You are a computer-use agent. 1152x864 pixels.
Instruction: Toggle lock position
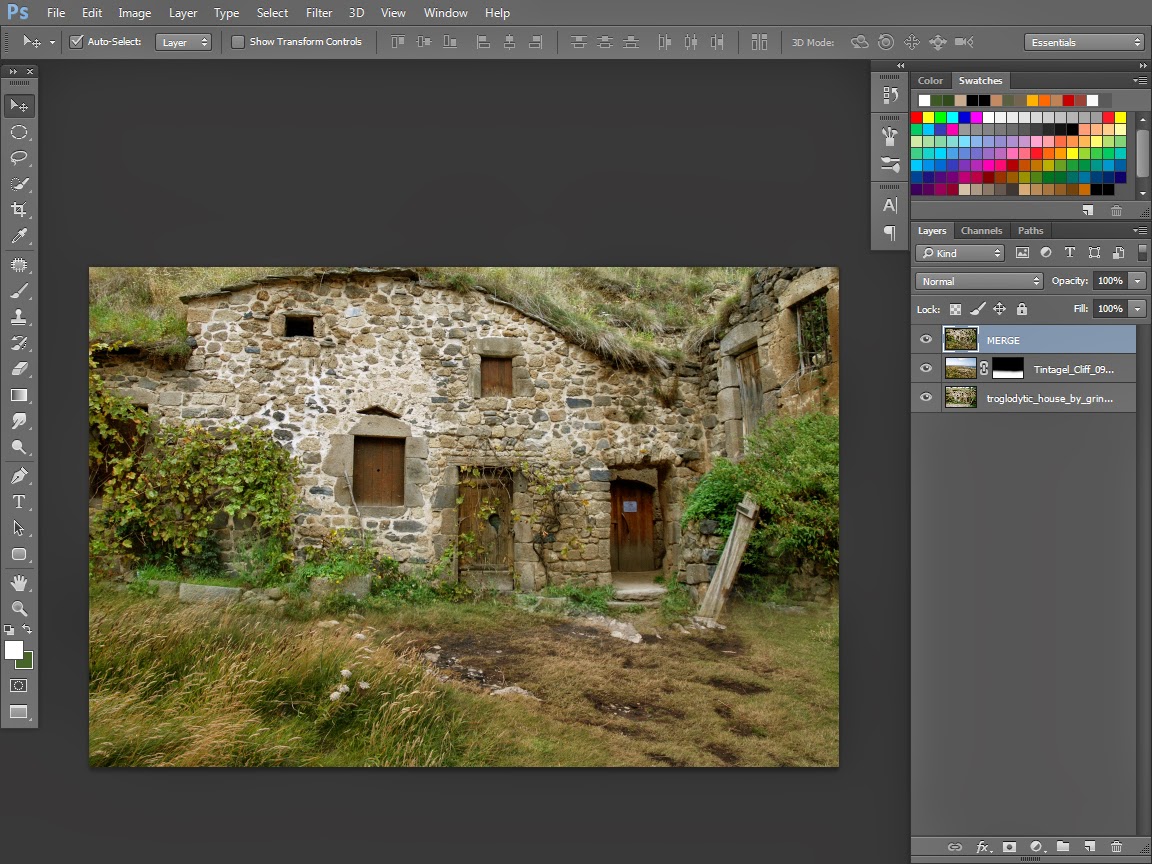pyautogui.click(x=999, y=309)
